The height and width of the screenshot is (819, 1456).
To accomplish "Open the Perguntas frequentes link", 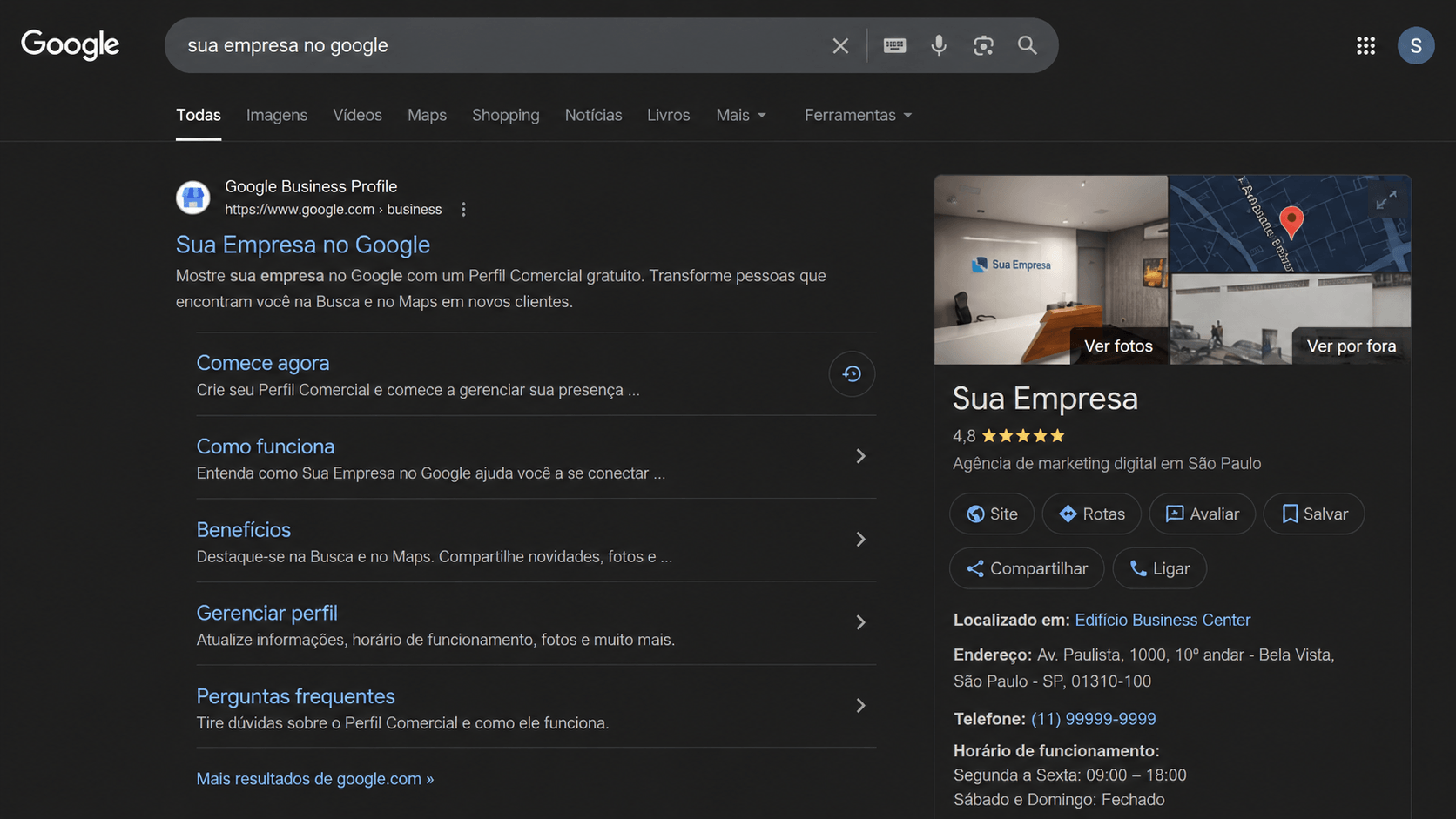I will [296, 696].
